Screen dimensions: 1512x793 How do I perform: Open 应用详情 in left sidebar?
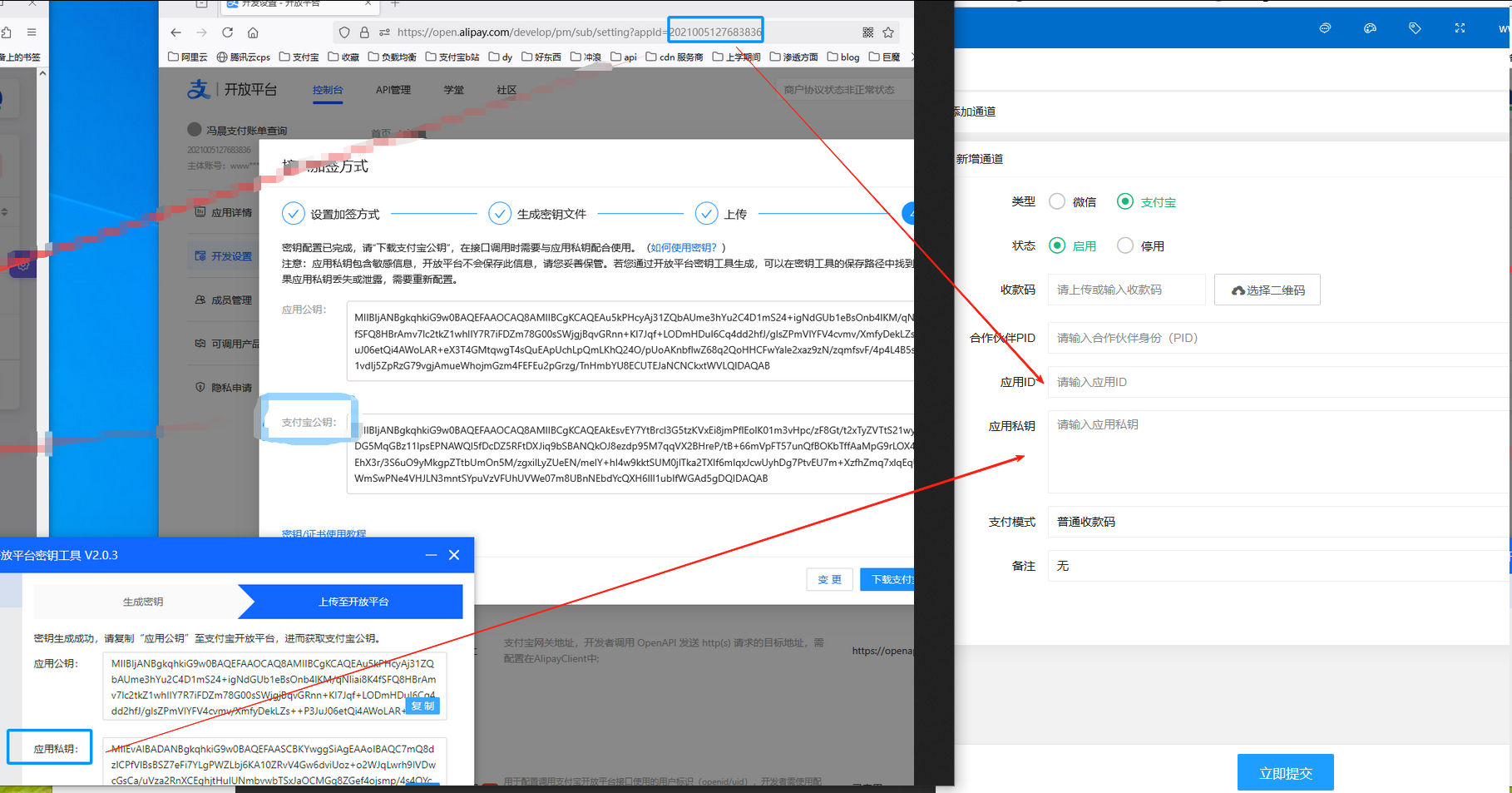coord(224,213)
